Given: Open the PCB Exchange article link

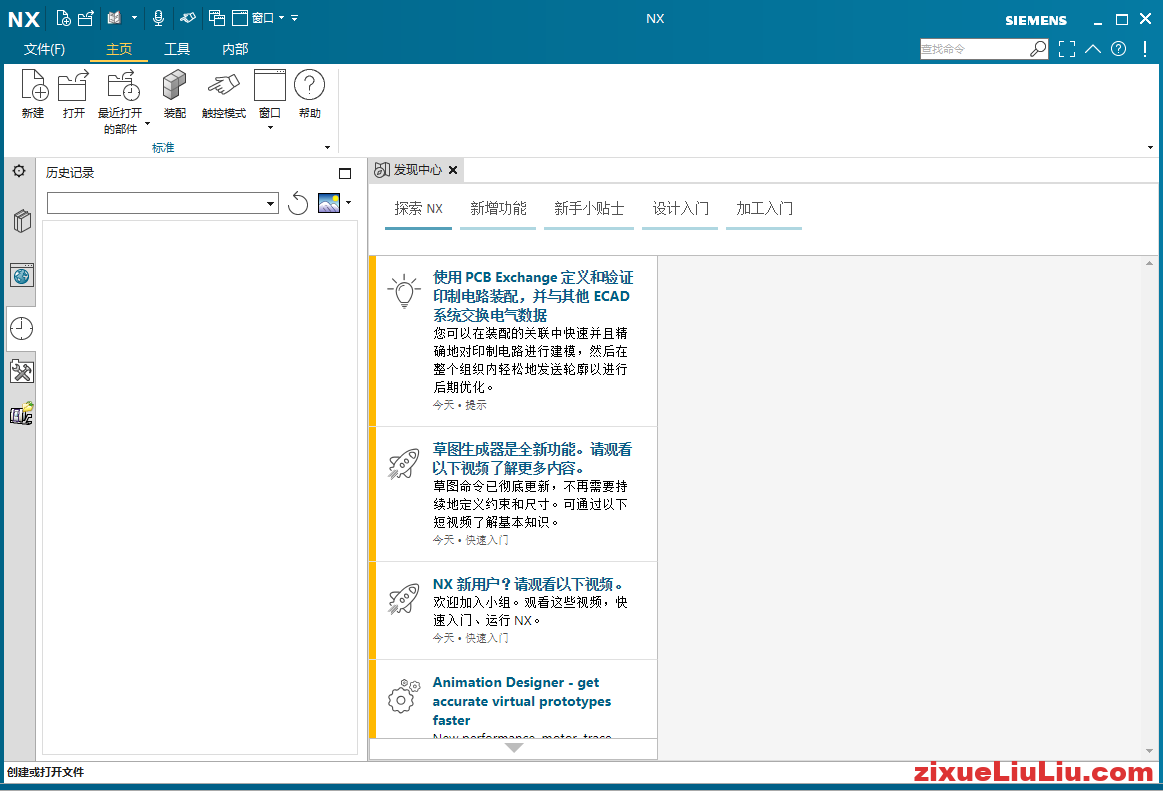Looking at the screenshot, I should tap(533, 296).
